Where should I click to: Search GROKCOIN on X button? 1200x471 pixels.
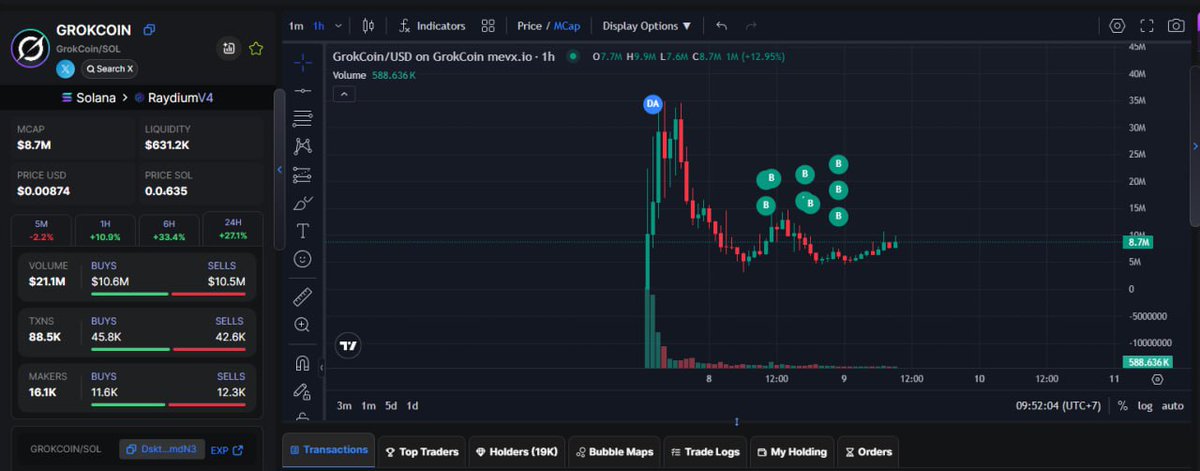pos(110,69)
